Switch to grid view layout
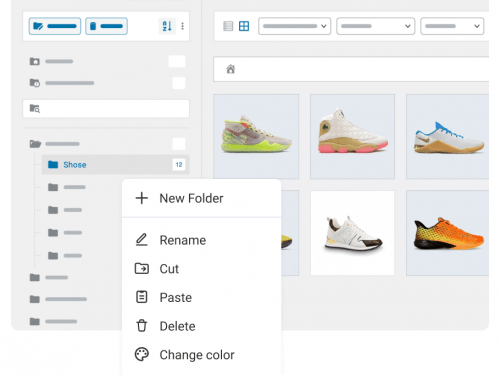Image resolution: width=500 pixels, height=375 pixels. (x=244, y=26)
